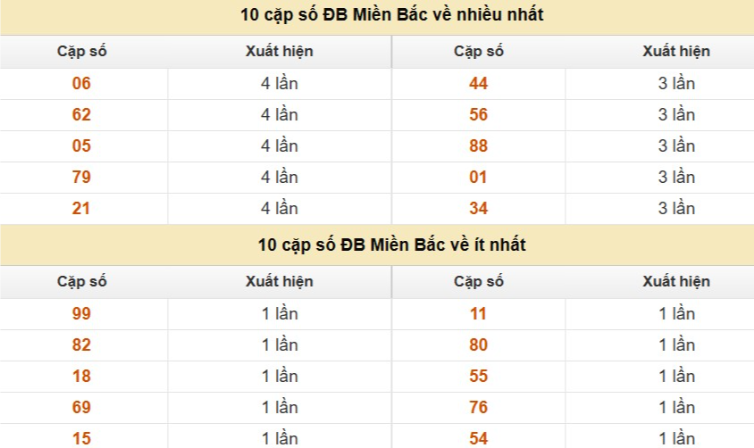This screenshot has width=754, height=448.
Task: Click the number pair 06
Action: point(82,84)
